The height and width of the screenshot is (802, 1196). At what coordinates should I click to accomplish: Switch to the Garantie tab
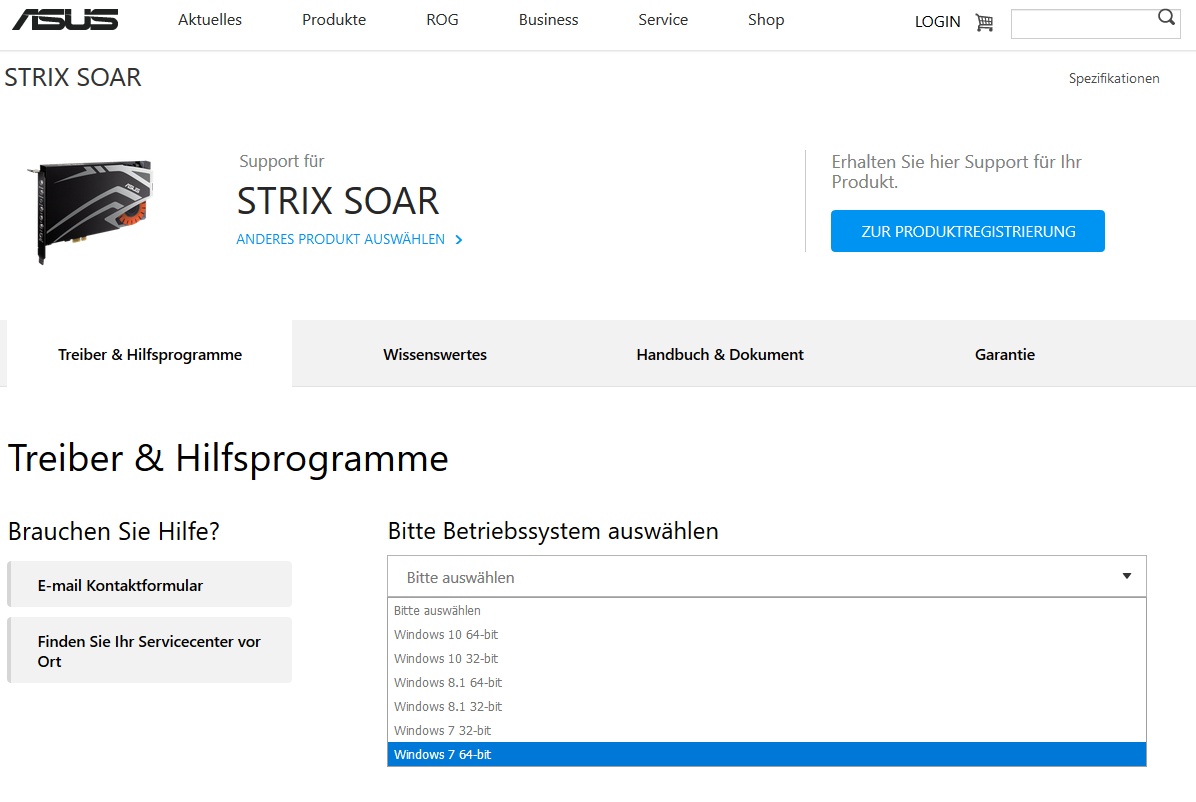1005,355
